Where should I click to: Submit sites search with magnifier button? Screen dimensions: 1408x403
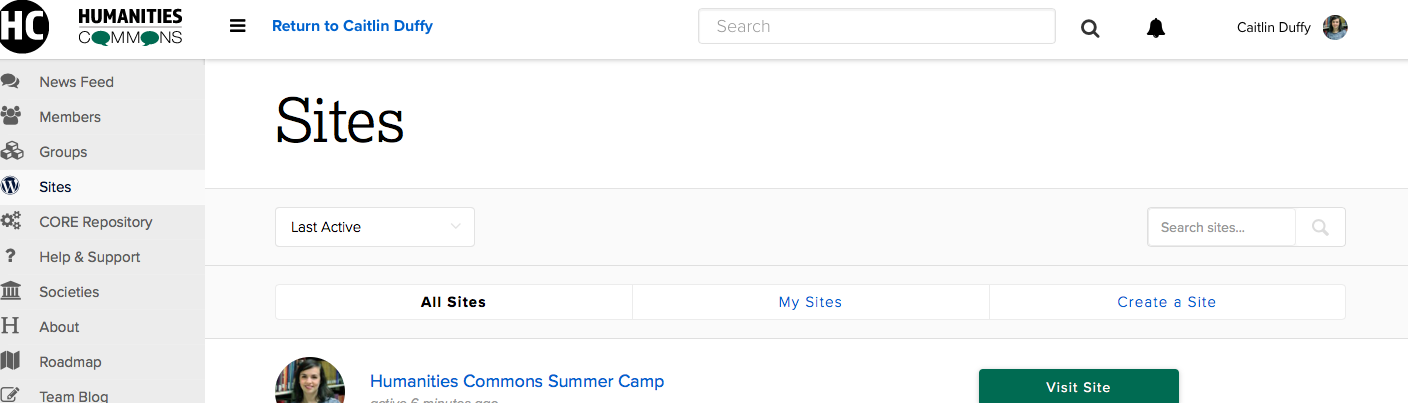click(1320, 227)
